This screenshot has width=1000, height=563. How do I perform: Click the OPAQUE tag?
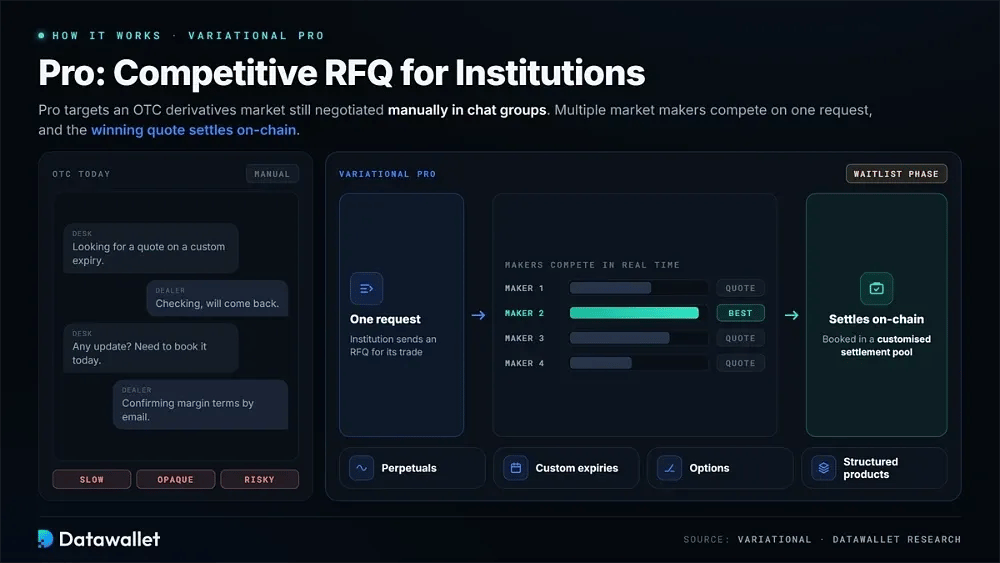coord(175,479)
